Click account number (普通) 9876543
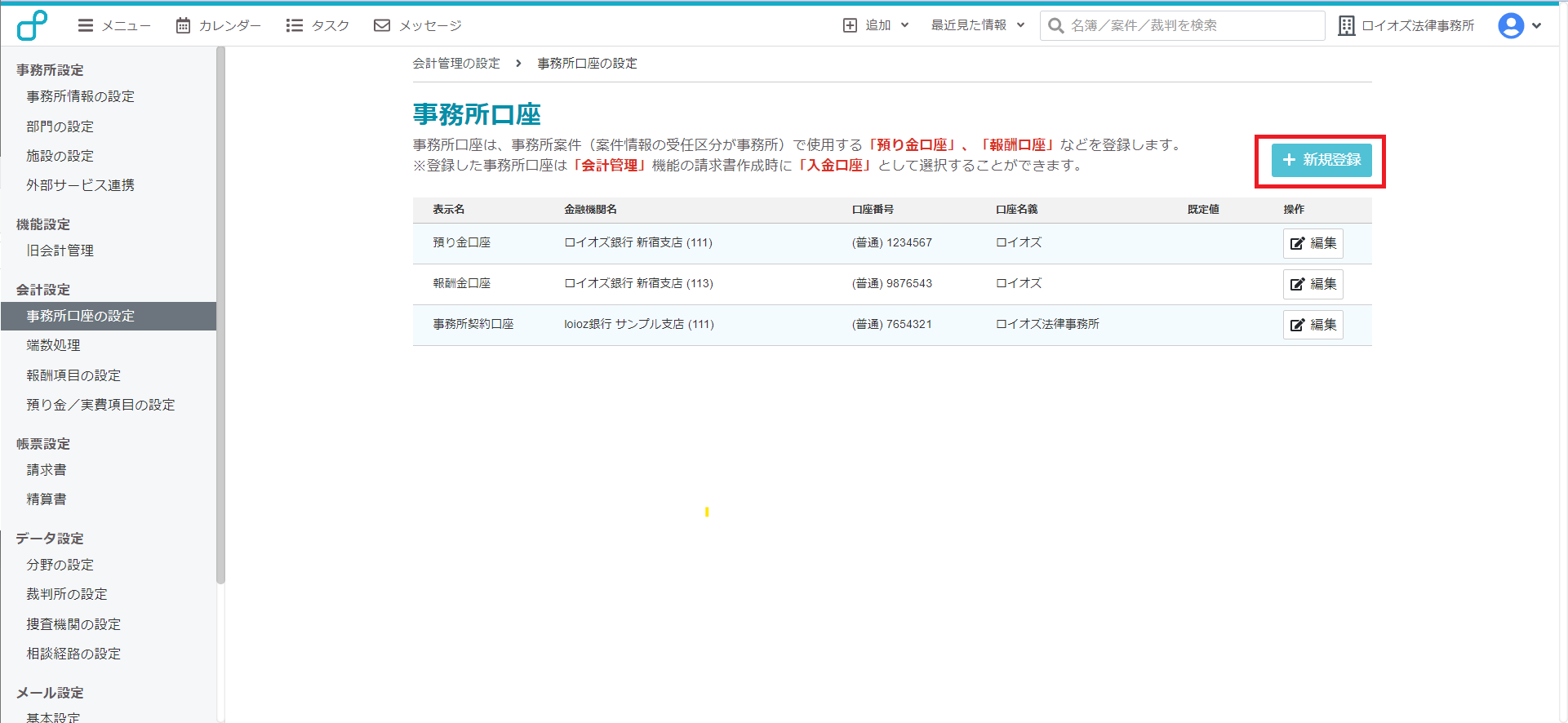This screenshot has width=1568, height=723. [892, 283]
